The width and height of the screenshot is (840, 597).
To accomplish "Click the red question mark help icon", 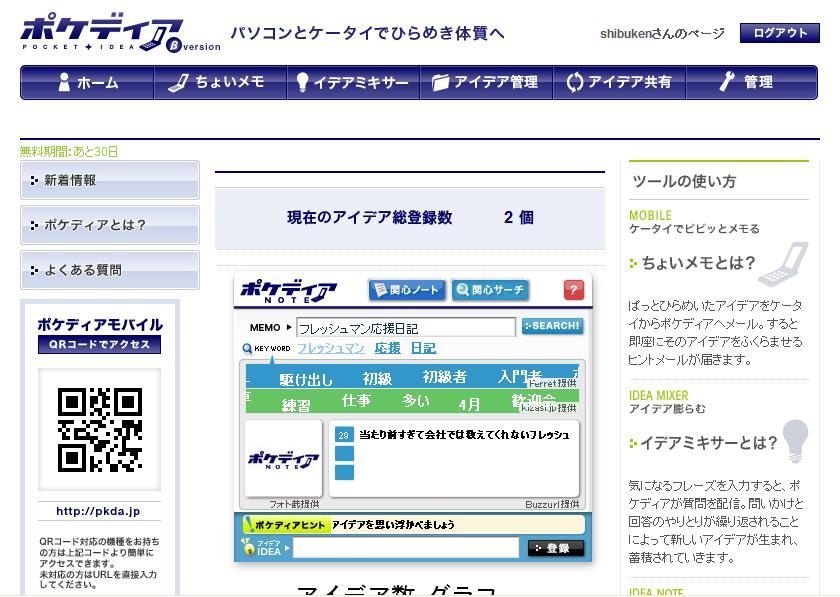I will pyautogui.click(x=574, y=290).
